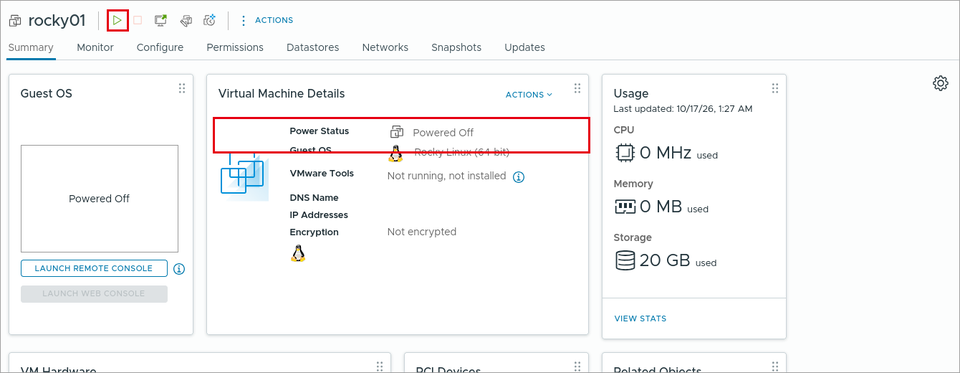Grab the Guest OS card drag handle

pyautogui.click(x=182, y=89)
